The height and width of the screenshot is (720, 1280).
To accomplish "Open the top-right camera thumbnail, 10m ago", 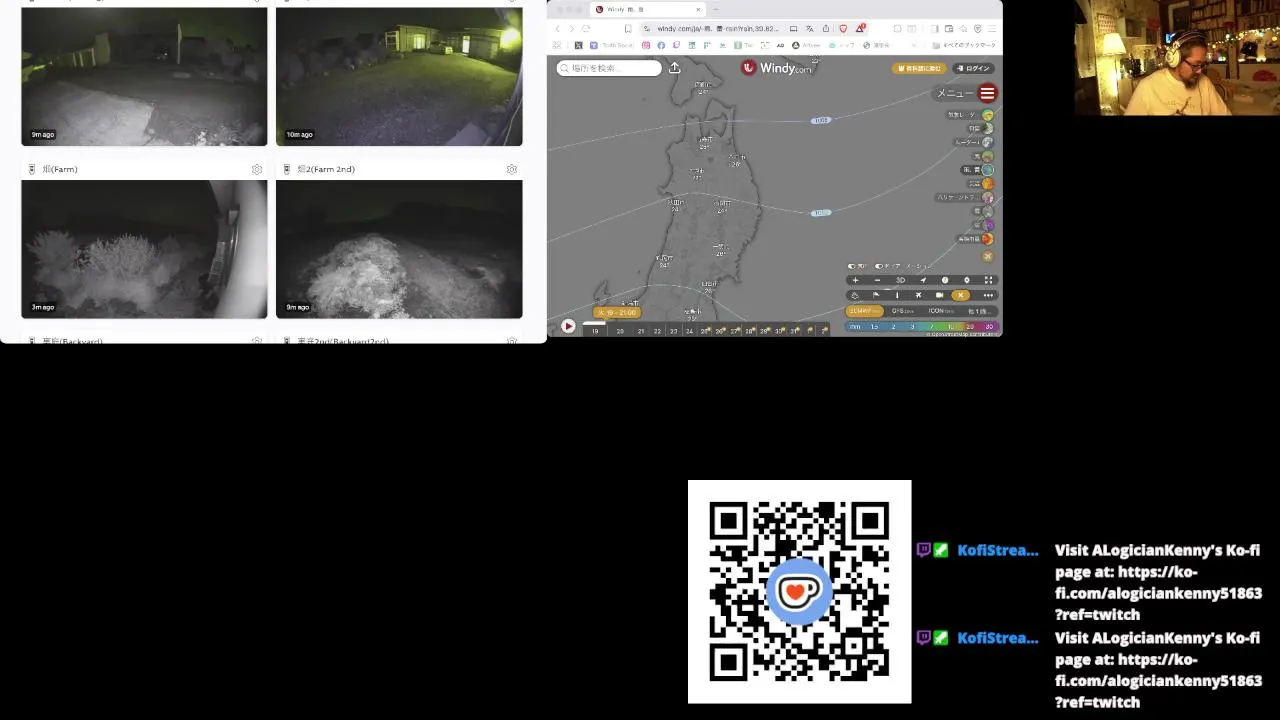I will coord(399,76).
